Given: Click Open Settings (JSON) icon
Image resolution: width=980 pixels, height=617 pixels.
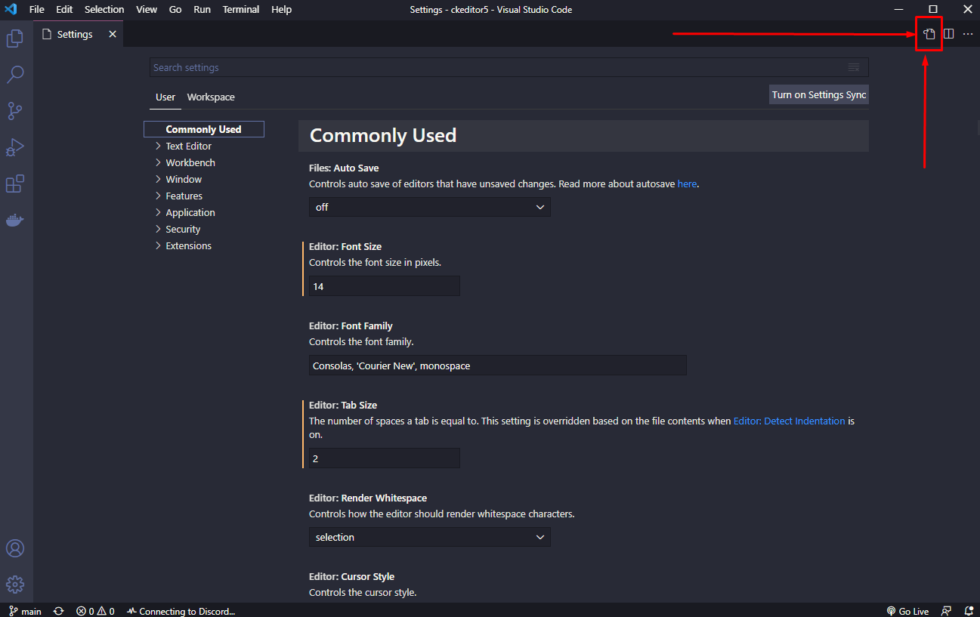Looking at the screenshot, I should point(929,34).
